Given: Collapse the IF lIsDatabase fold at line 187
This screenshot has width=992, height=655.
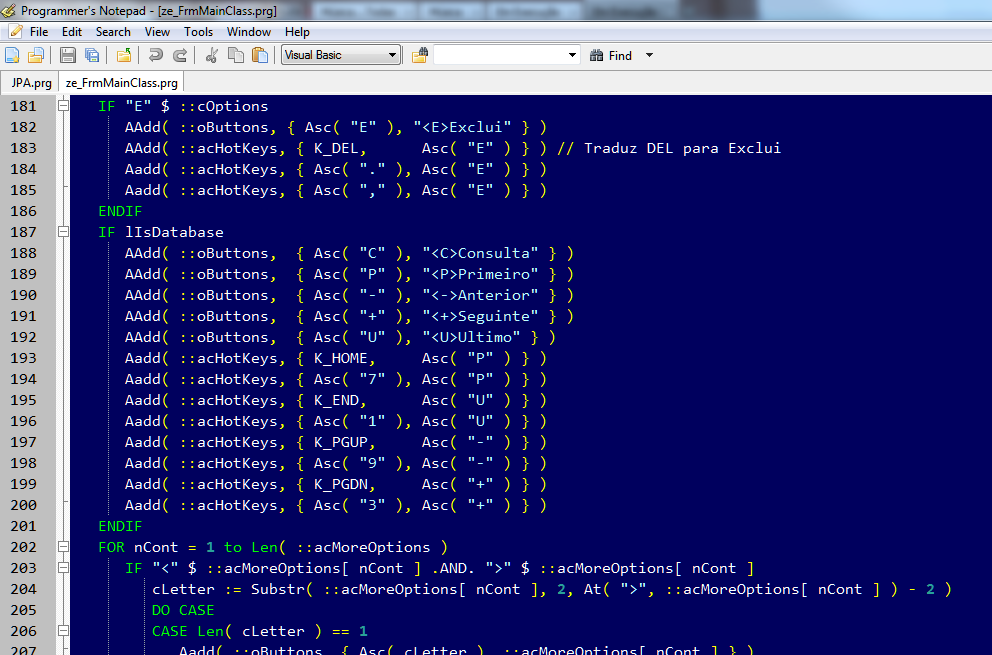Looking at the screenshot, I should (x=63, y=232).
